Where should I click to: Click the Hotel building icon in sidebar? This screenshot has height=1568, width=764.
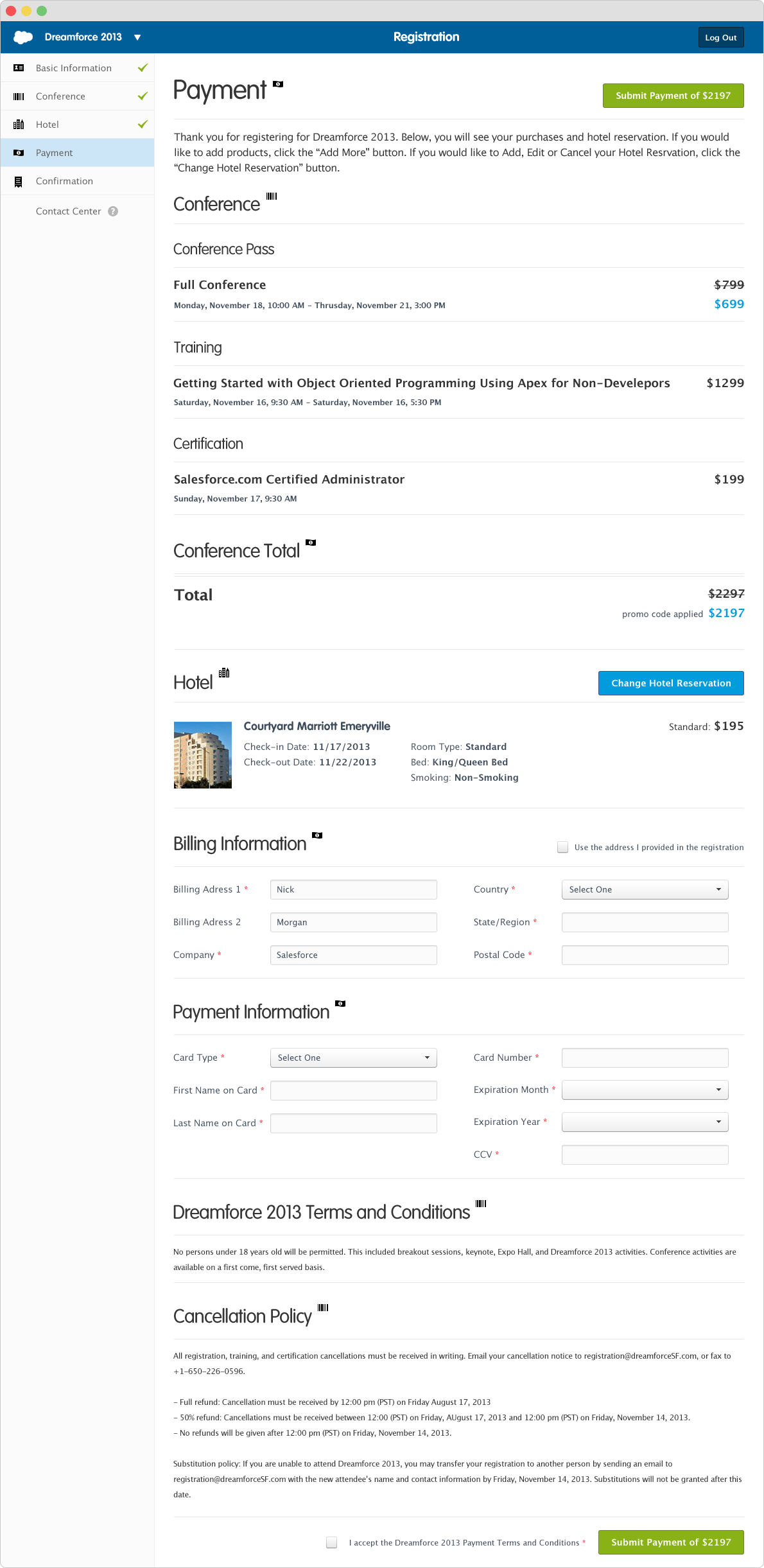click(19, 125)
